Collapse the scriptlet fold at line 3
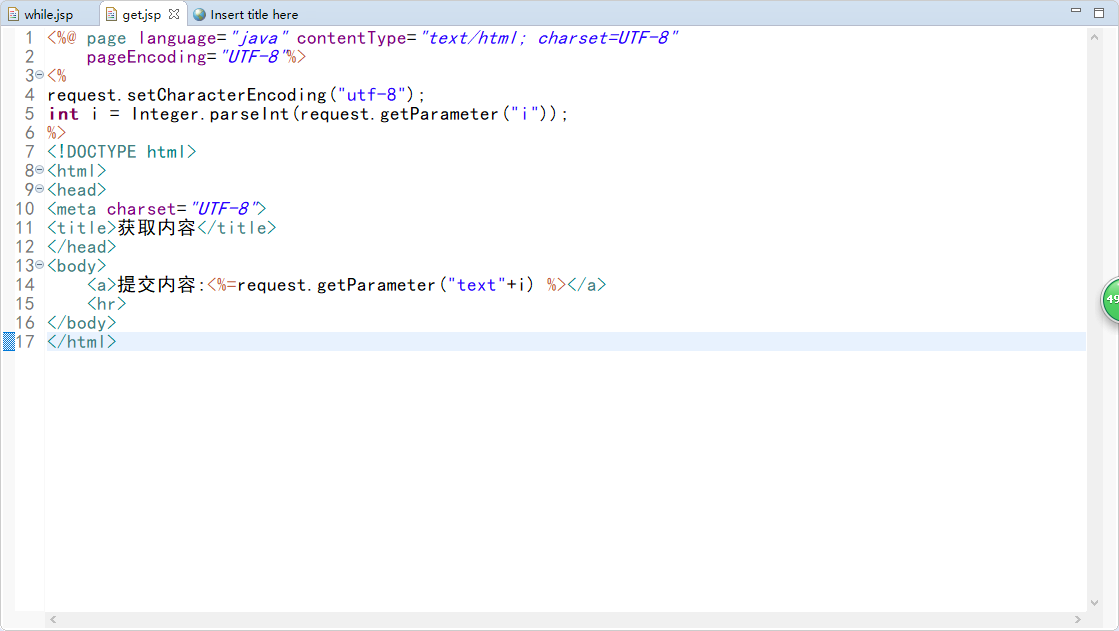The width and height of the screenshot is (1119, 631). (x=40, y=75)
